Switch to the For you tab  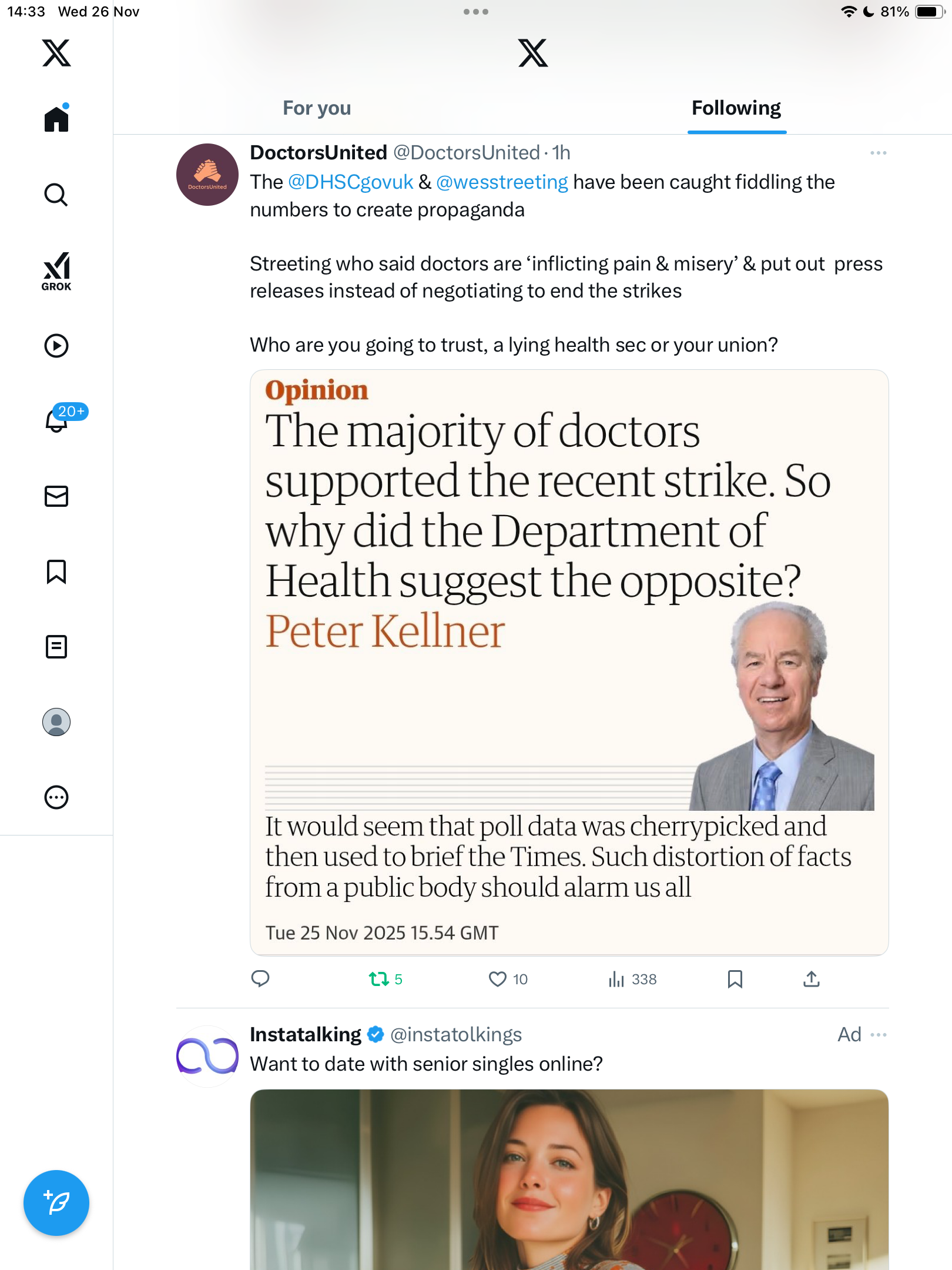pos(317,108)
